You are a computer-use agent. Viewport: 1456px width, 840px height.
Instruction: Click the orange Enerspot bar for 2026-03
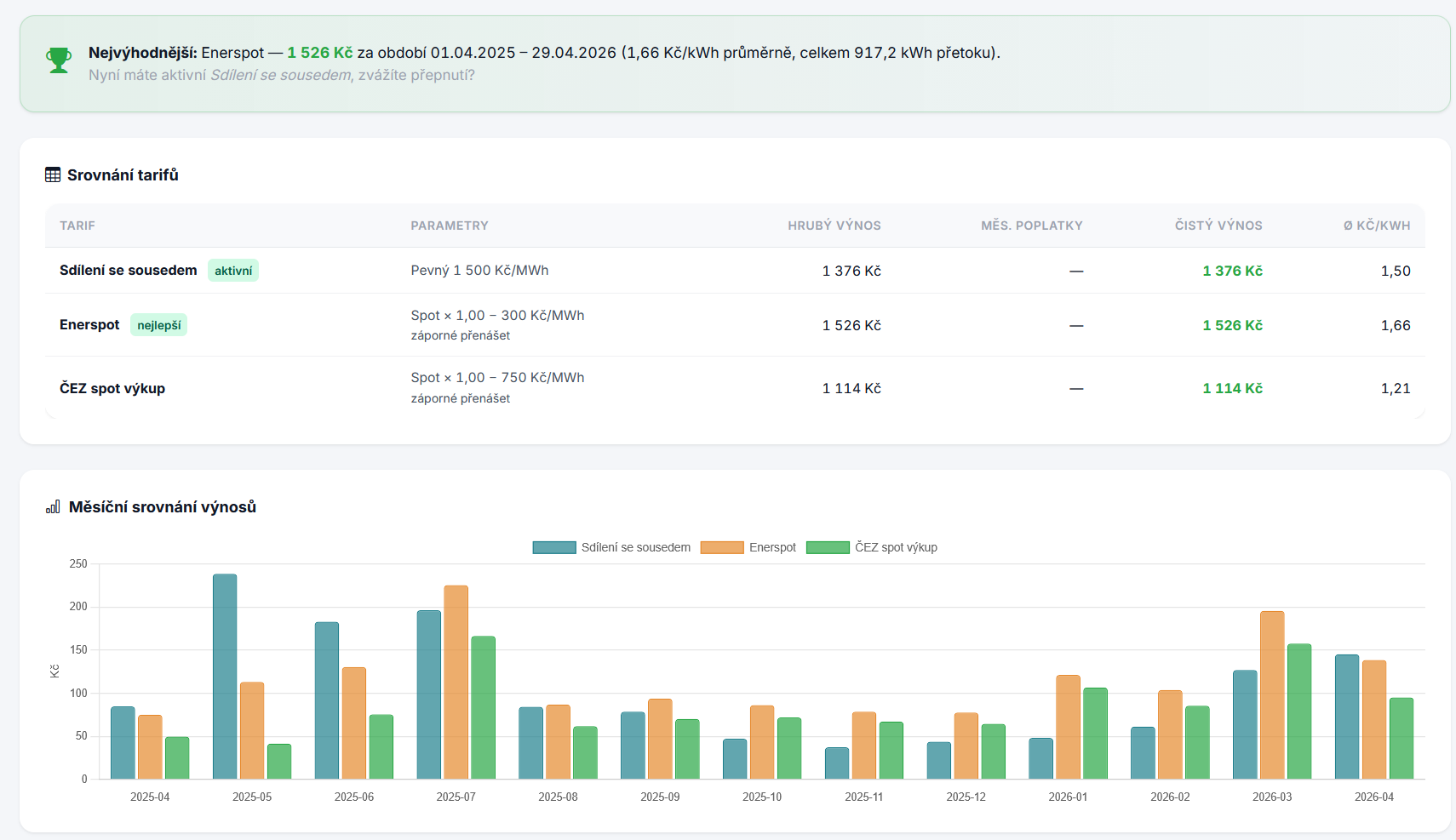coord(1272,694)
